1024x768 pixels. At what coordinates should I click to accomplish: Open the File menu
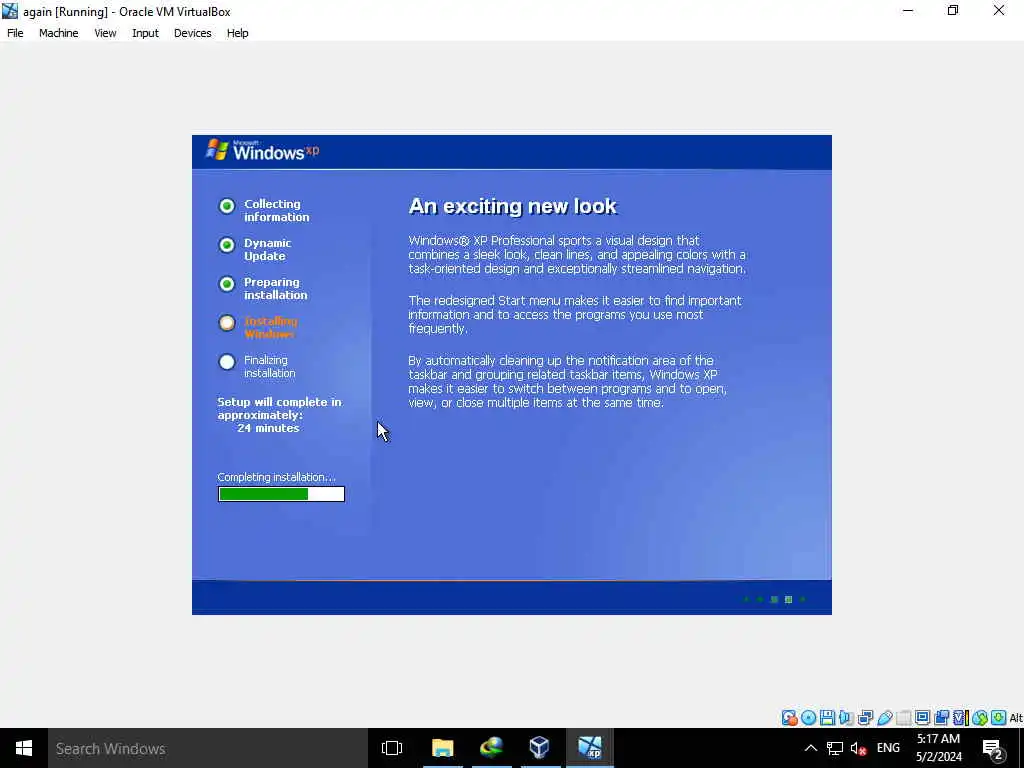click(x=15, y=33)
